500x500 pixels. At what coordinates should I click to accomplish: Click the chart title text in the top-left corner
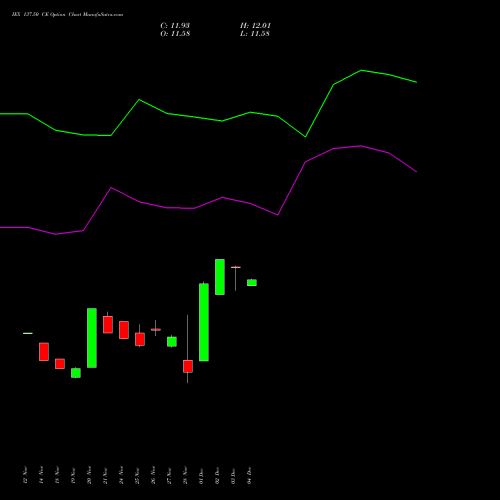67,15
